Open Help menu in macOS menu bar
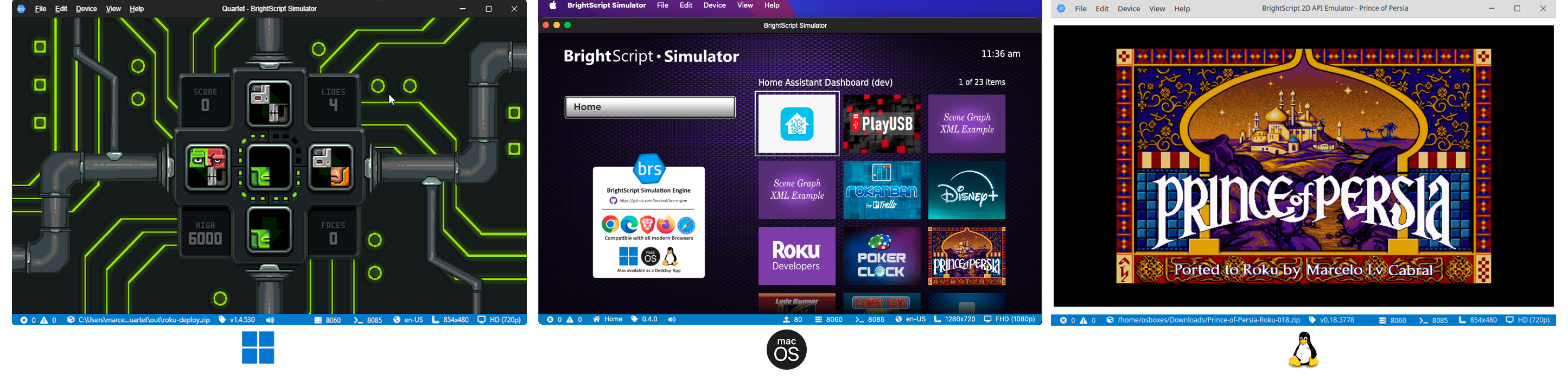The image size is (1568, 380). (772, 5)
